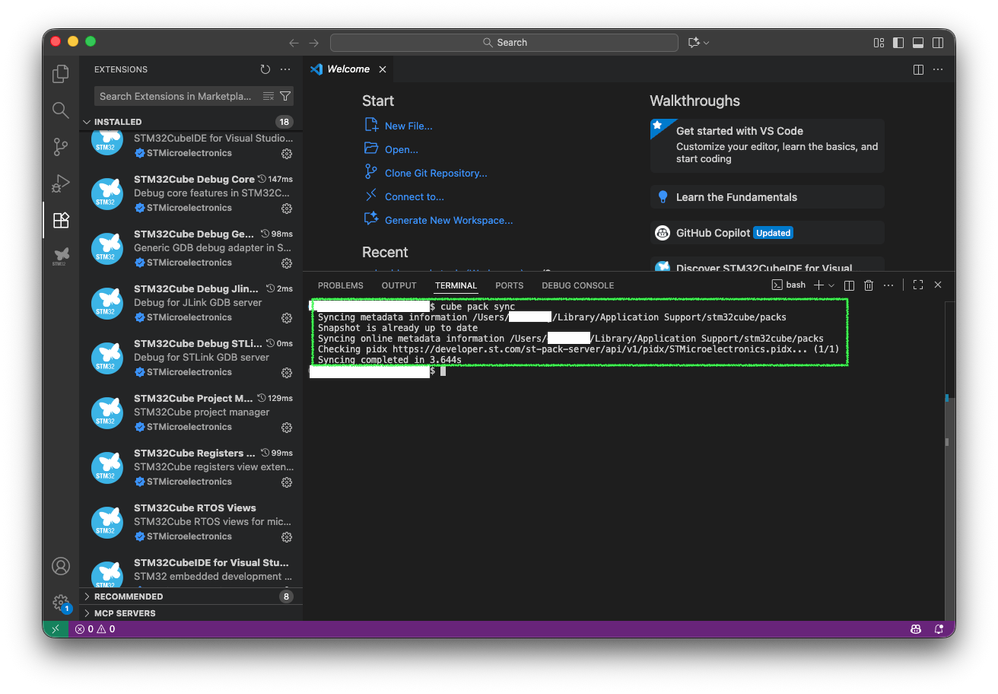
Task: Open the Extensions view icon
Action: click(x=60, y=220)
